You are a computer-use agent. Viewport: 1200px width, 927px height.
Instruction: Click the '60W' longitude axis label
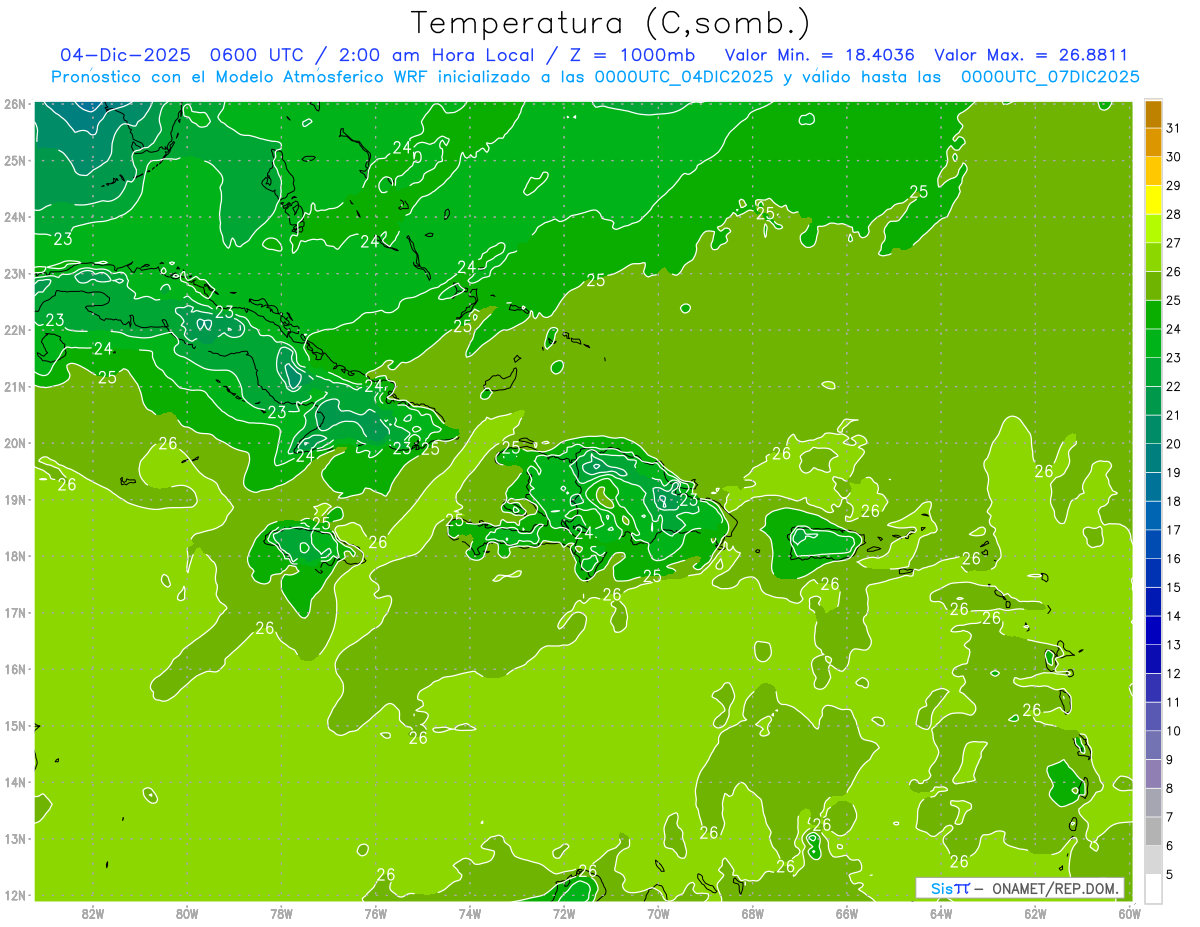click(x=1130, y=912)
